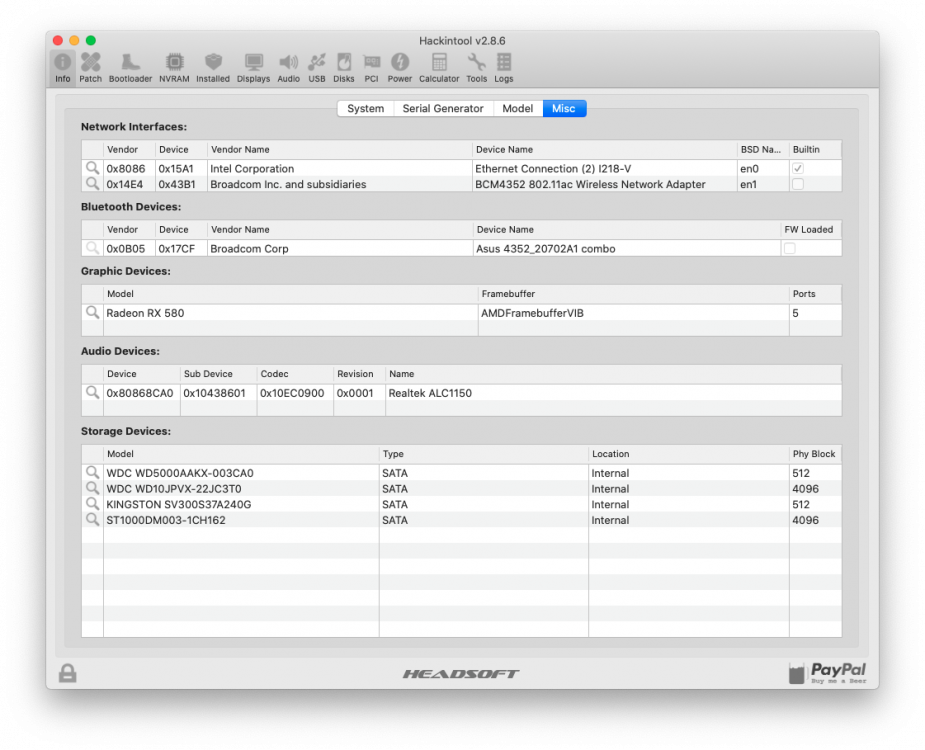Open the Power section
Screen dimensions: 925x750
click(x=400, y=68)
